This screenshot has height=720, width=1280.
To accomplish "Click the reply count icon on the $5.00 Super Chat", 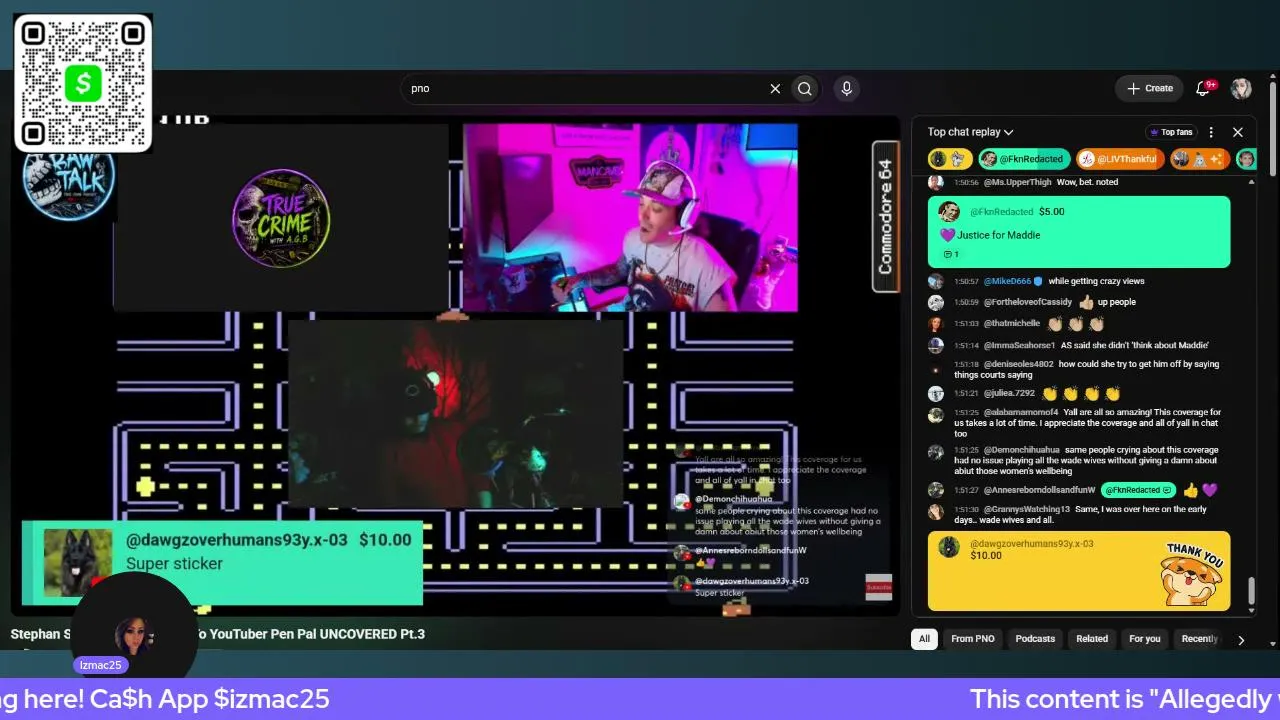I will coord(950,254).
